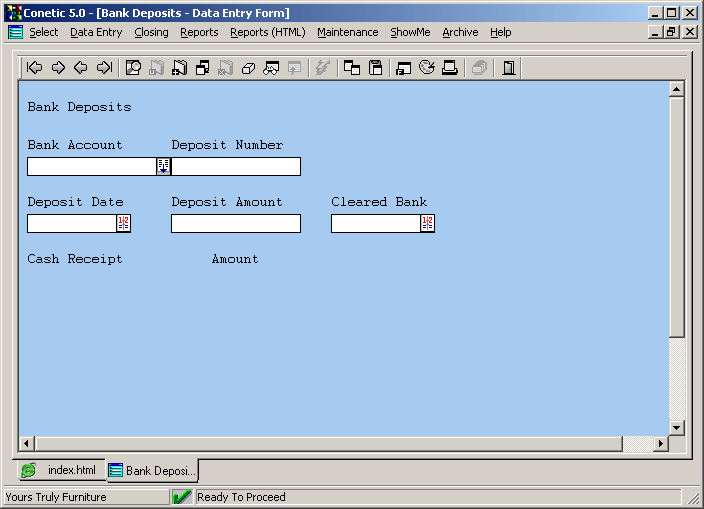Open the Cleared Bank date picker
This screenshot has height=509, width=704.
click(427, 223)
